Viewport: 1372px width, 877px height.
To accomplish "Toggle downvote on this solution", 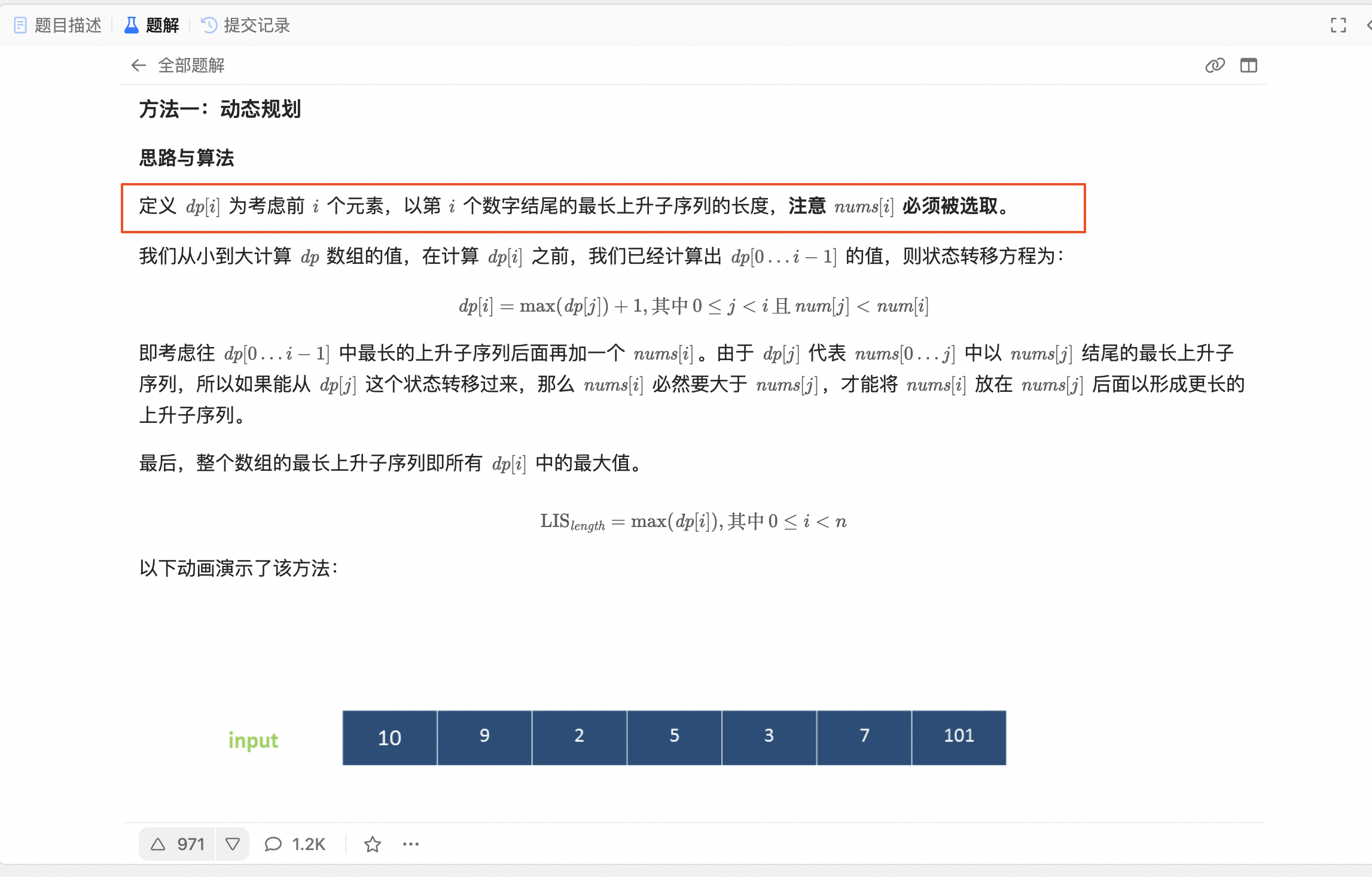I will click(233, 843).
